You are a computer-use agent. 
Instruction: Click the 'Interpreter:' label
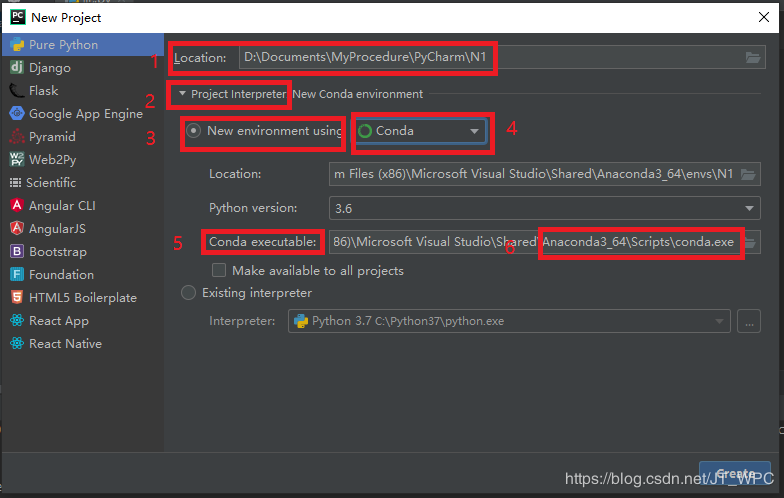tap(242, 321)
